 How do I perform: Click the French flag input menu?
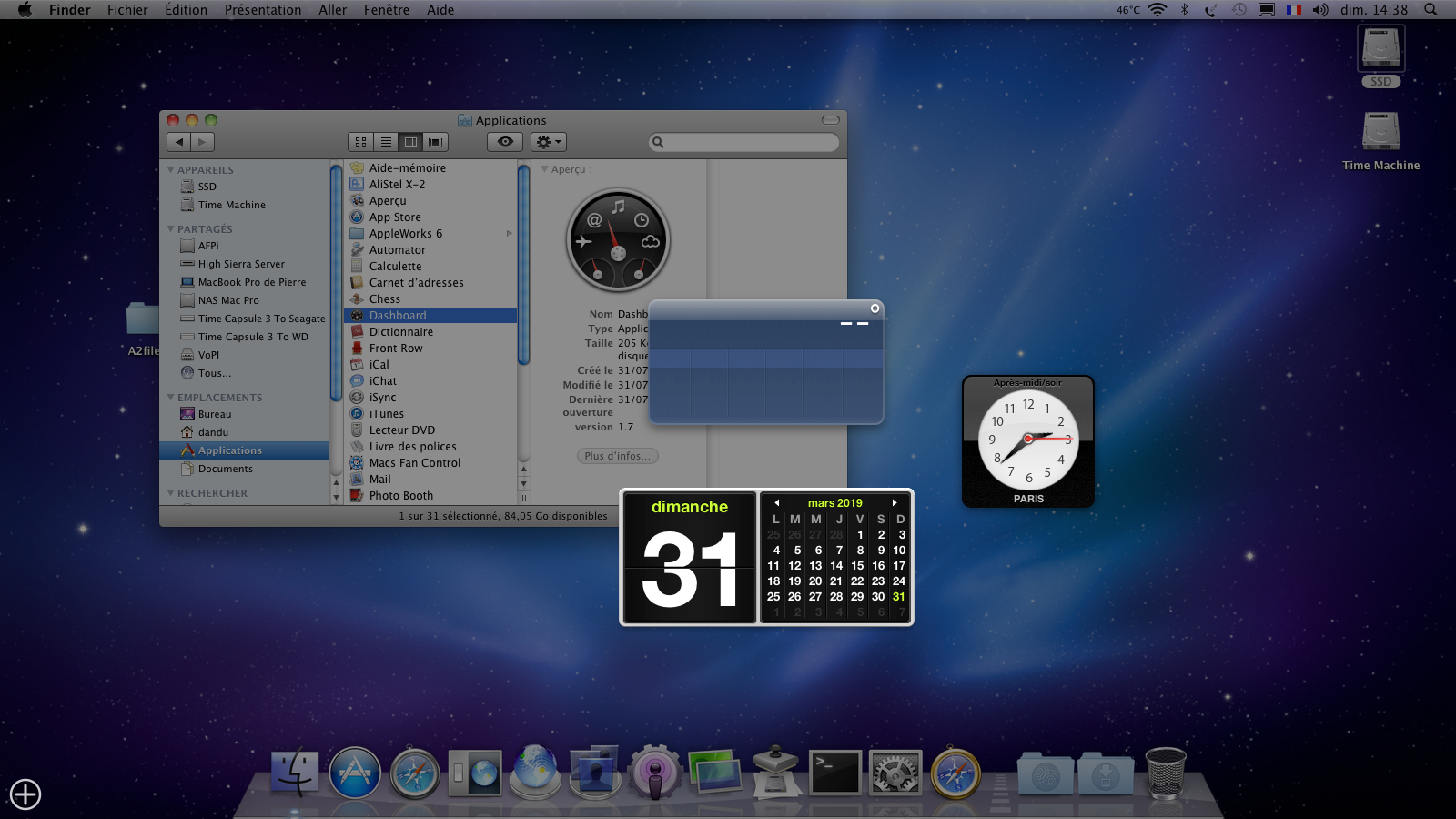[1293, 10]
